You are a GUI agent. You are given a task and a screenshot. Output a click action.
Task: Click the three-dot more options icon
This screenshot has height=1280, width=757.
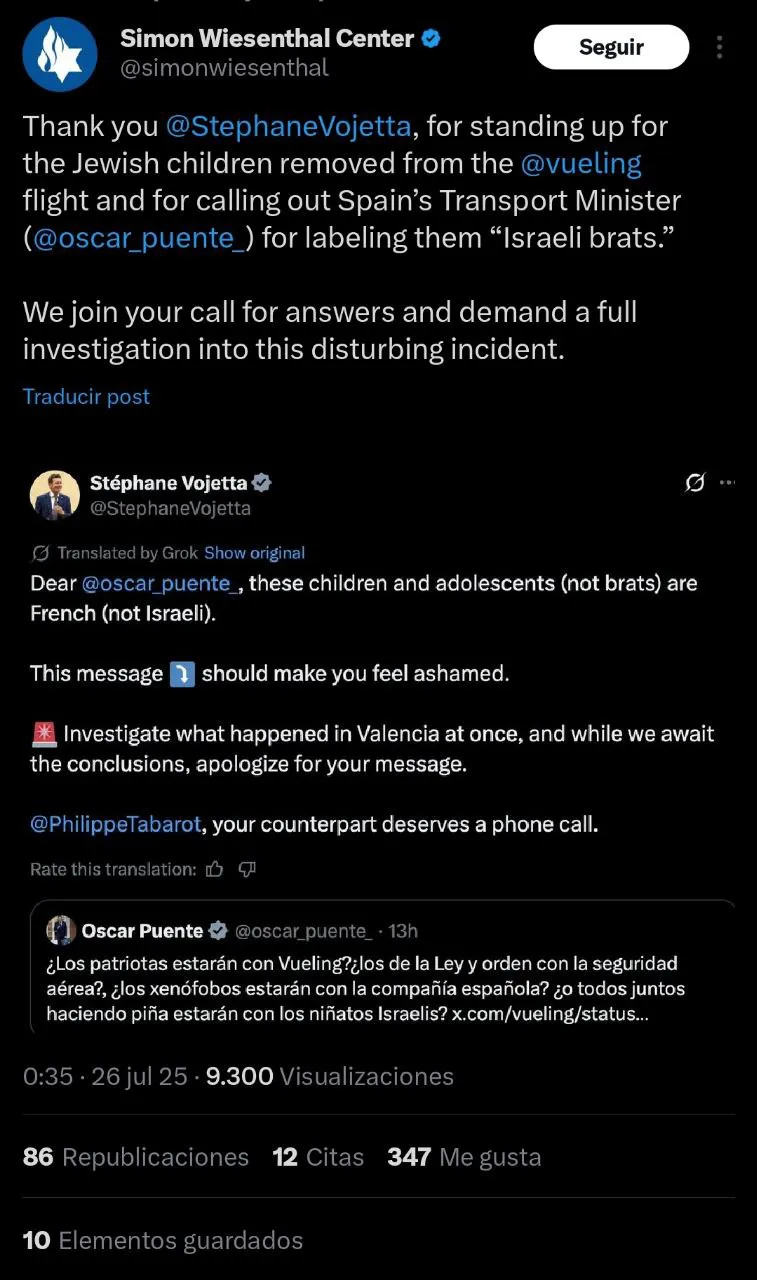720,47
